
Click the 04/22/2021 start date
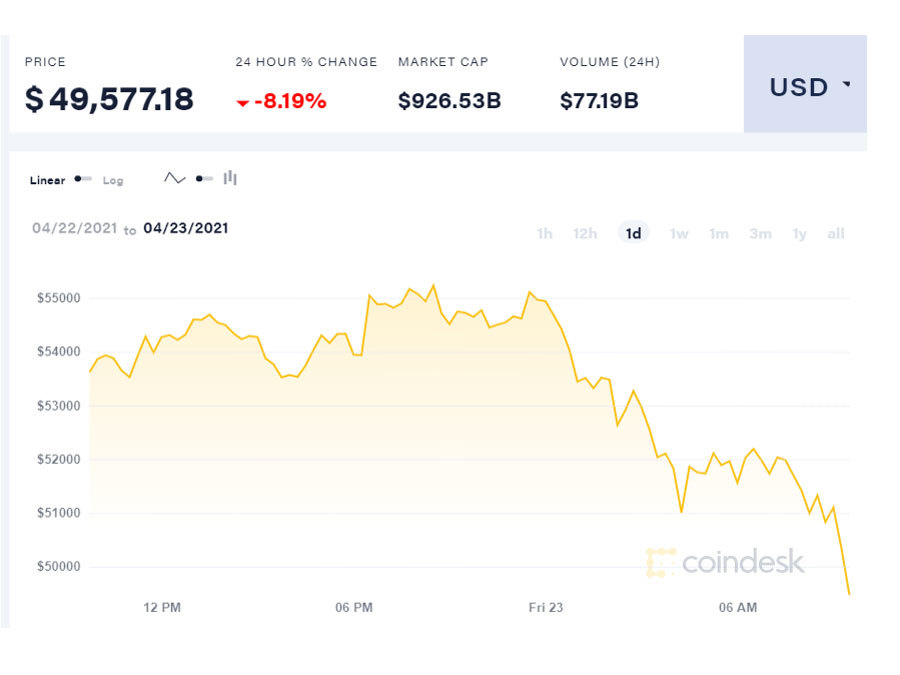75,229
